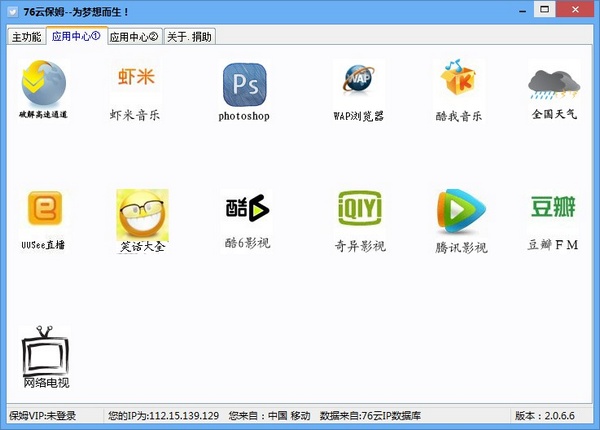Close the 76云保姆 window
Screen dimensions: 600x430
pyautogui.click(x=575, y=9)
